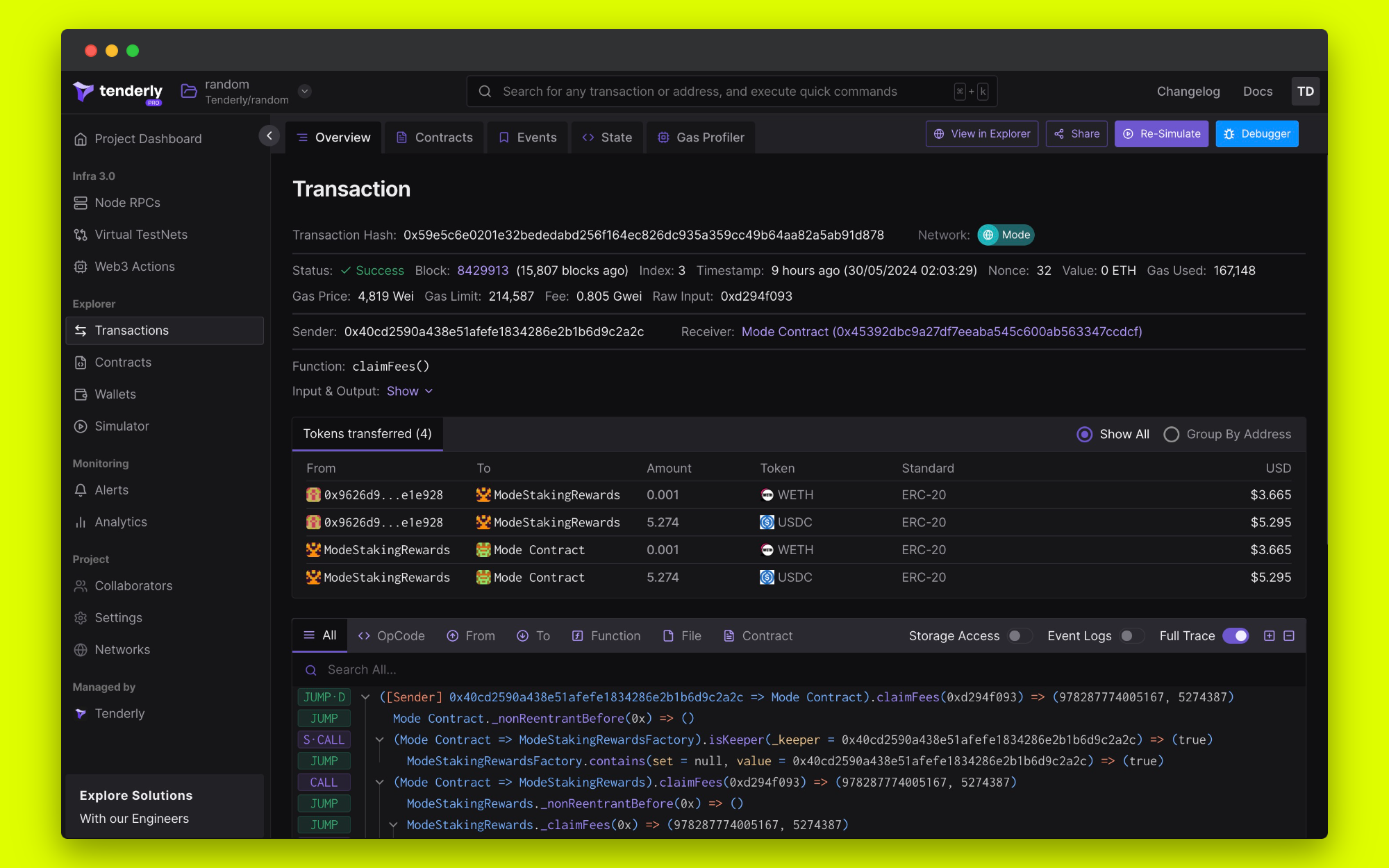This screenshot has height=868, width=1389.
Task: Expand the random project switcher
Action: (304, 91)
